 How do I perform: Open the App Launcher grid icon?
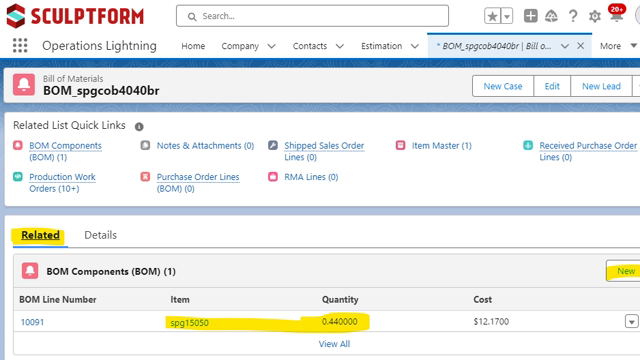coord(20,45)
